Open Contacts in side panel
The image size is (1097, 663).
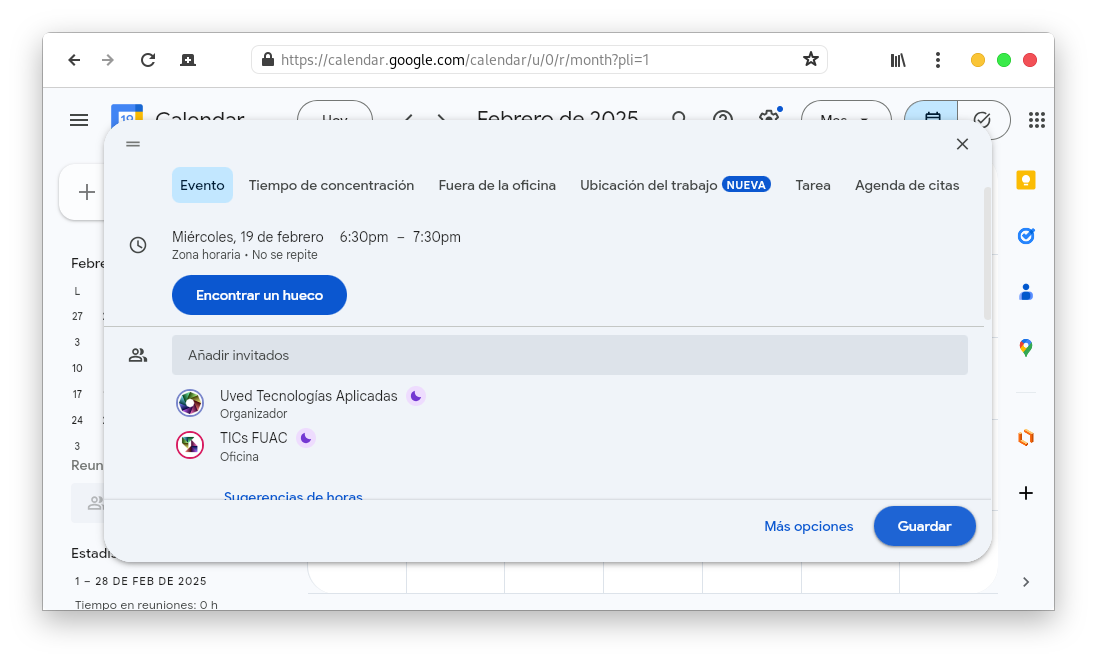click(x=1025, y=292)
